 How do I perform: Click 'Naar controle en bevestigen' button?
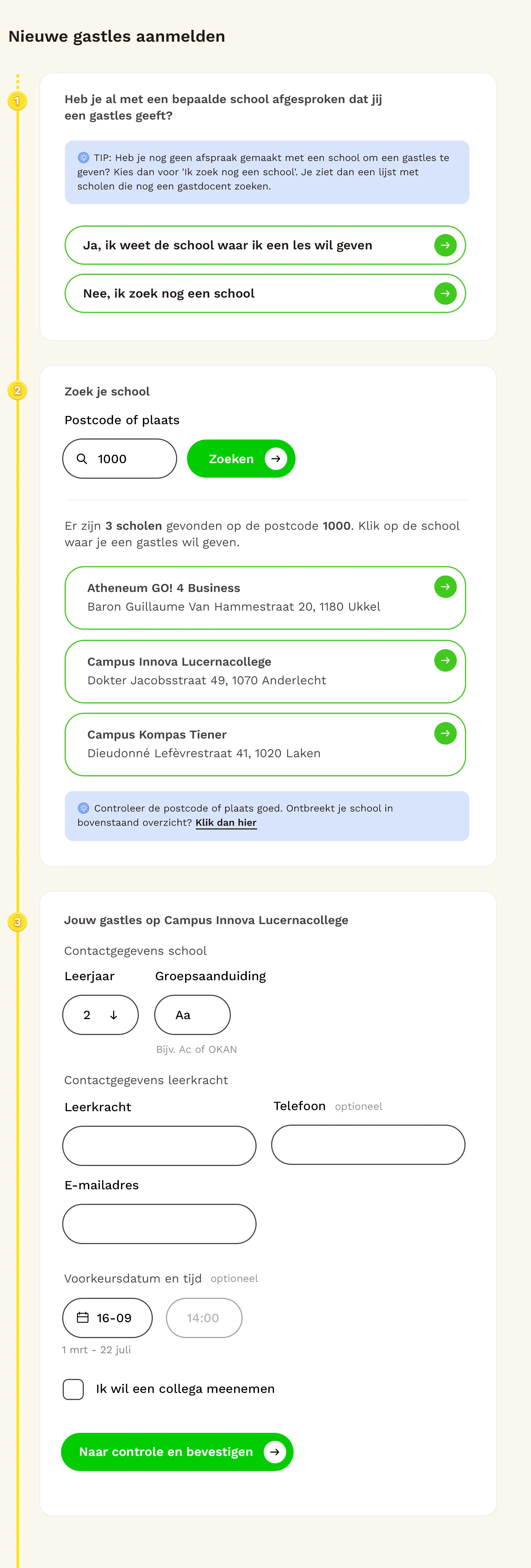[177, 1452]
